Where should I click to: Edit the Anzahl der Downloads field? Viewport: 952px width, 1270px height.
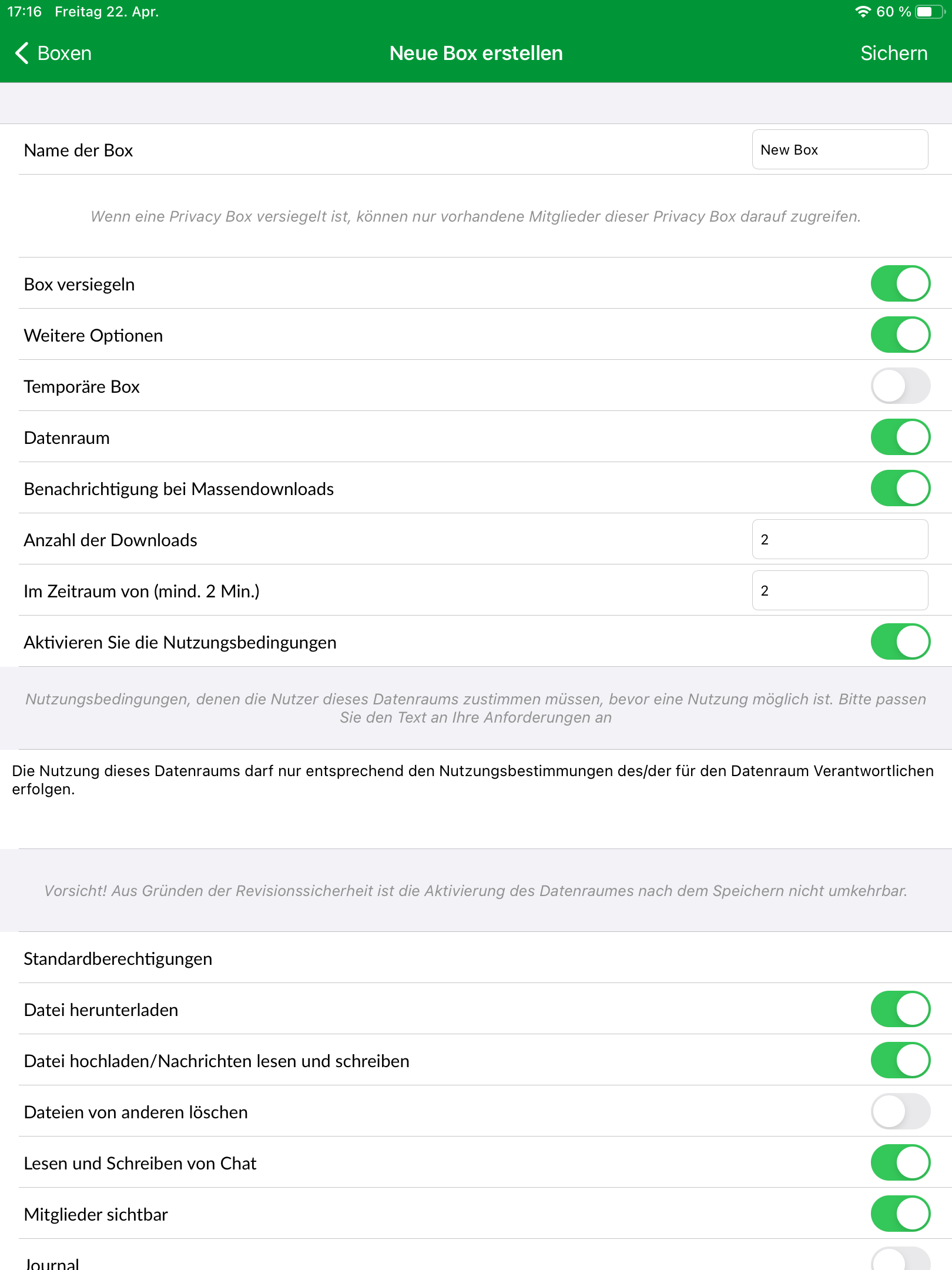tap(840, 539)
